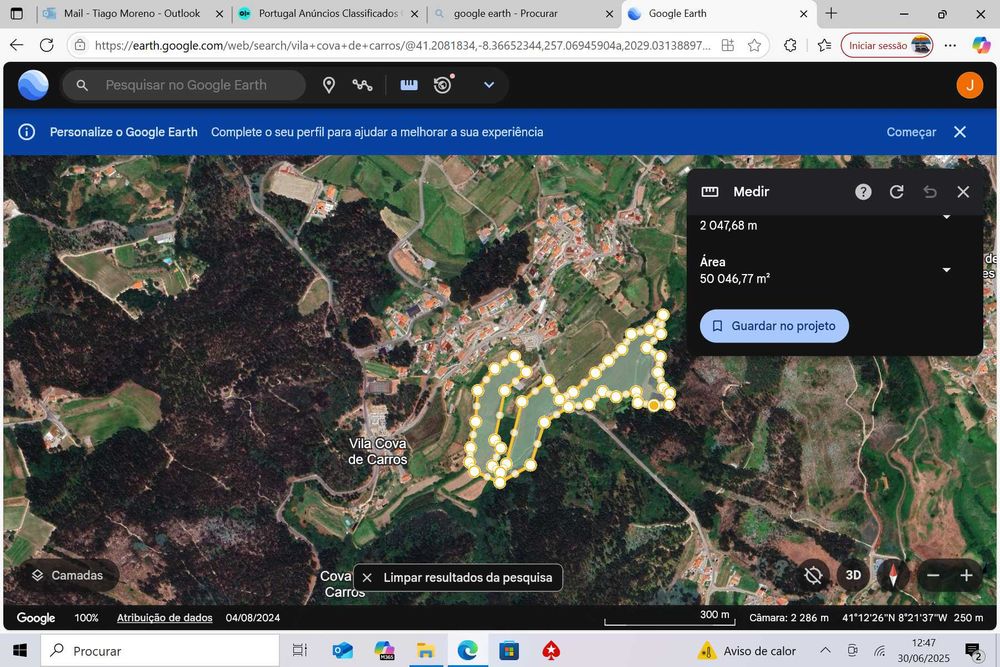Click the Aviso de calor weather widget
The width and height of the screenshot is (1000, 667).
click(x=747, y=650)
